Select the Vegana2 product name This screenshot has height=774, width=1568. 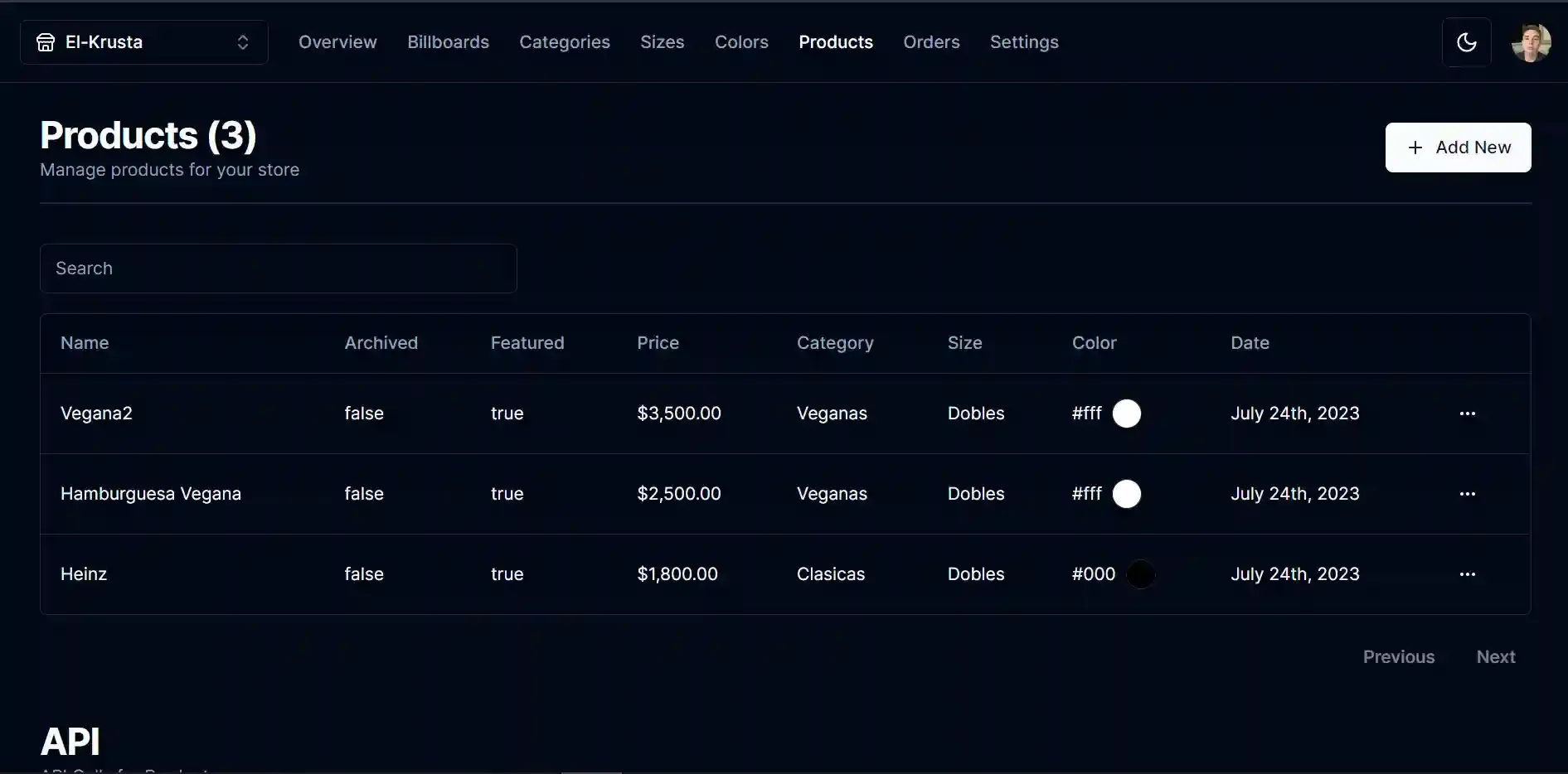pyautogui.click(x=96, y=414)
